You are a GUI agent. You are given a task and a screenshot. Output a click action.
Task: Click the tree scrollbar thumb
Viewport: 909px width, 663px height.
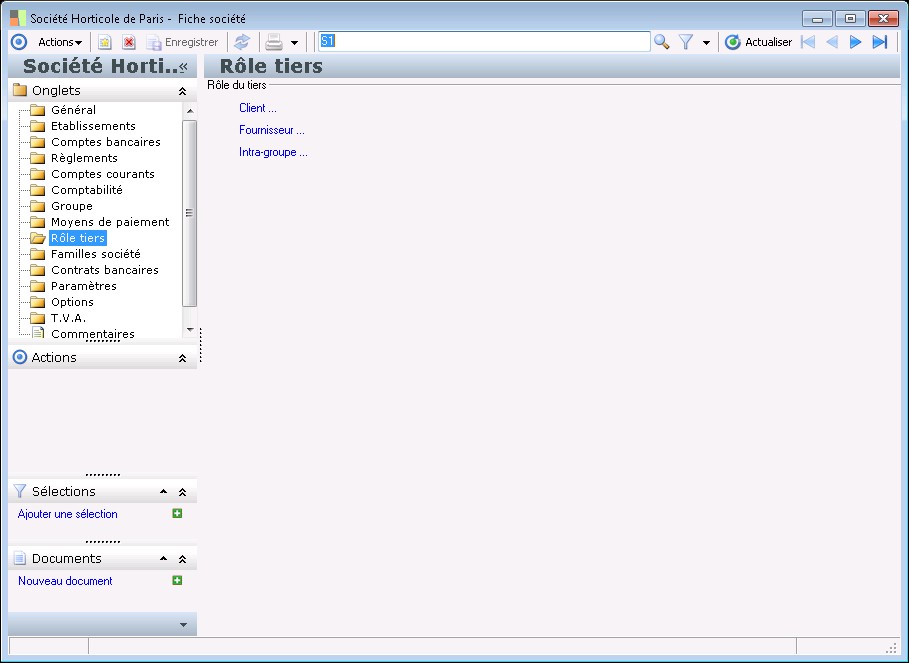(190, 213)
